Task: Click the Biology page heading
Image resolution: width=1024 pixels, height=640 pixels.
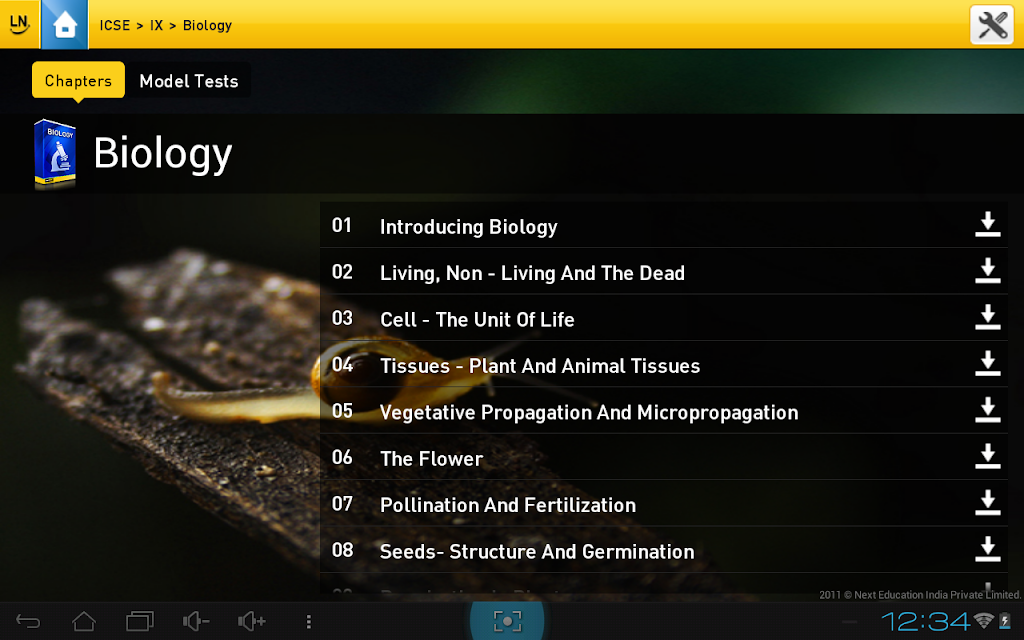Action: (163, 154)
